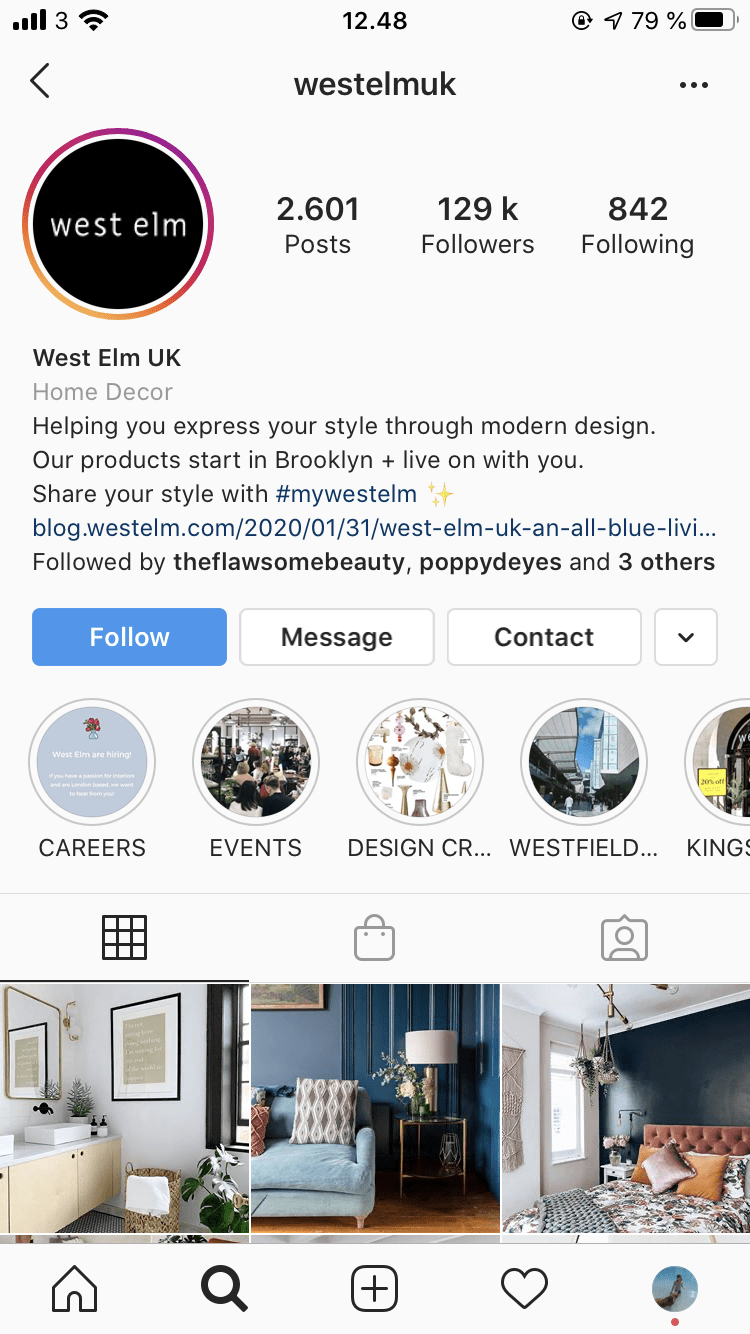Expand suggested accounts dropdown arrow
The image size is (750, 1334).
pyautogui.click(x=686, y=637)
